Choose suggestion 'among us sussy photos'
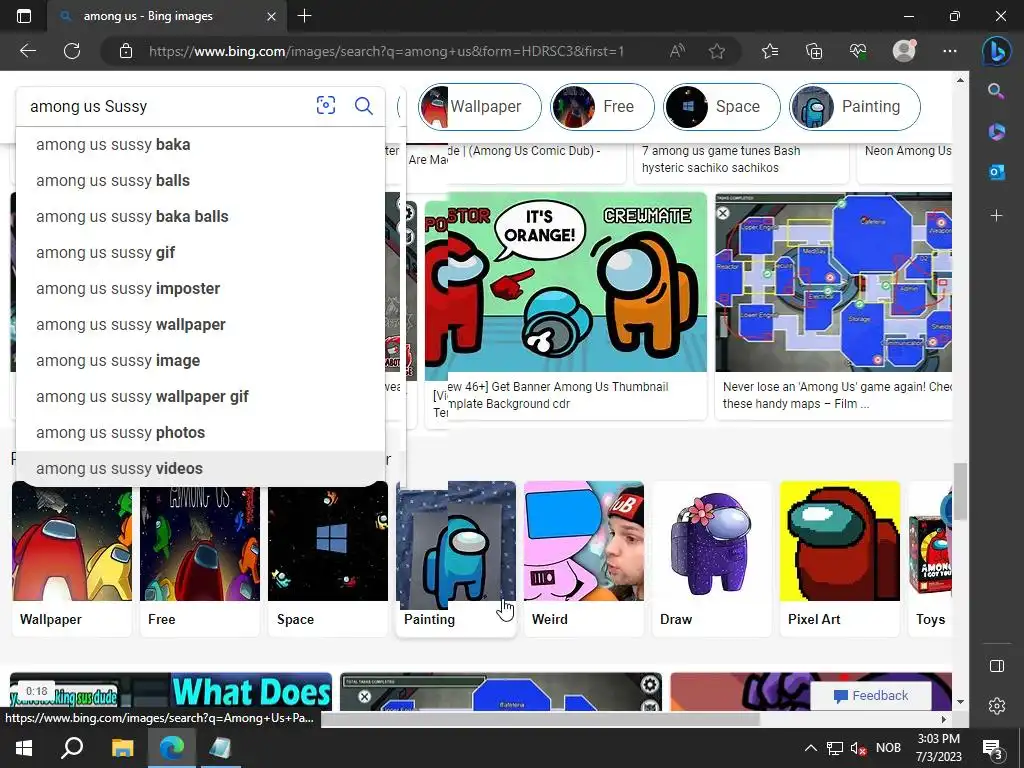The image size is (1024, 768). click(x=200, y=432)
